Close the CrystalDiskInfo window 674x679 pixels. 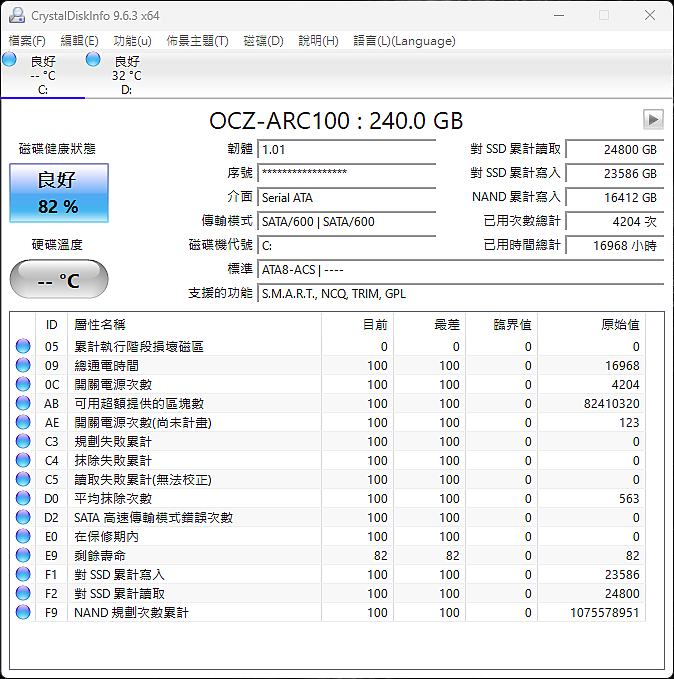pyautogui.click(x=650, y=15)
